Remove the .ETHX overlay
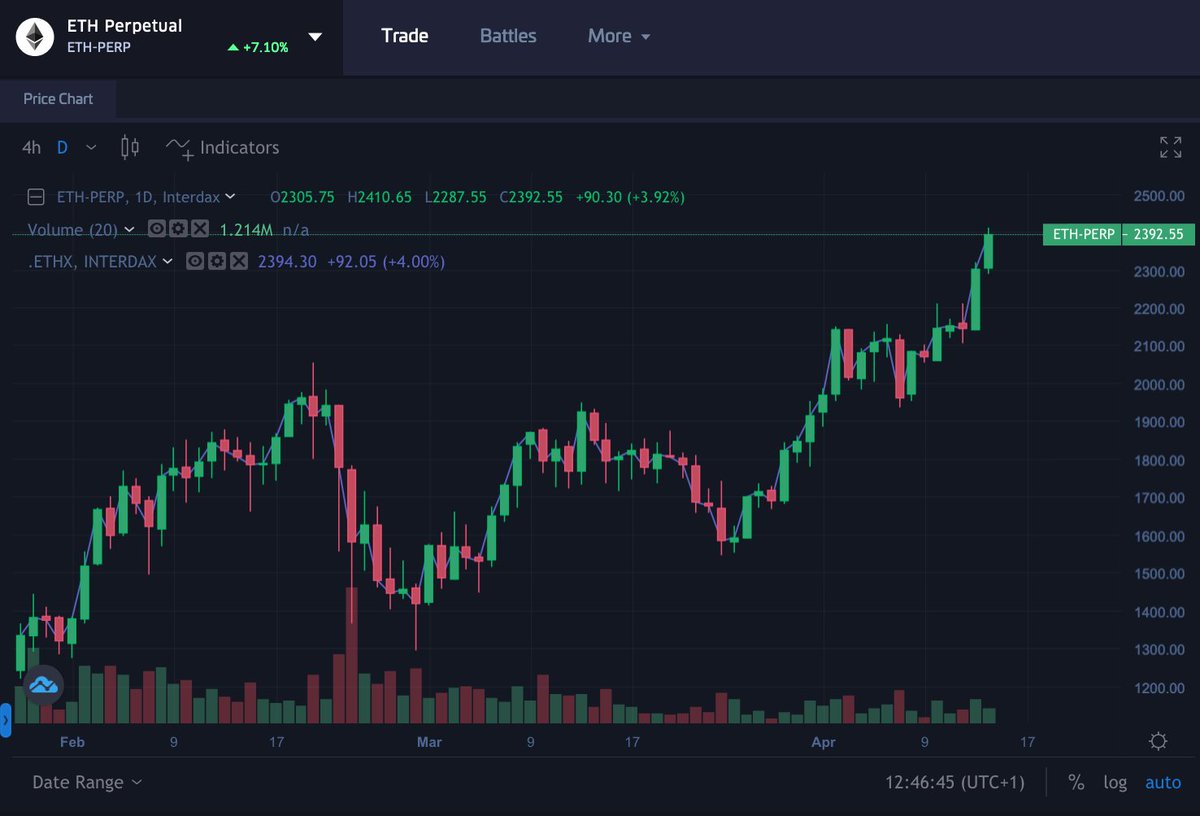Viewport: 1200px width, 816px height. (239, 261)
